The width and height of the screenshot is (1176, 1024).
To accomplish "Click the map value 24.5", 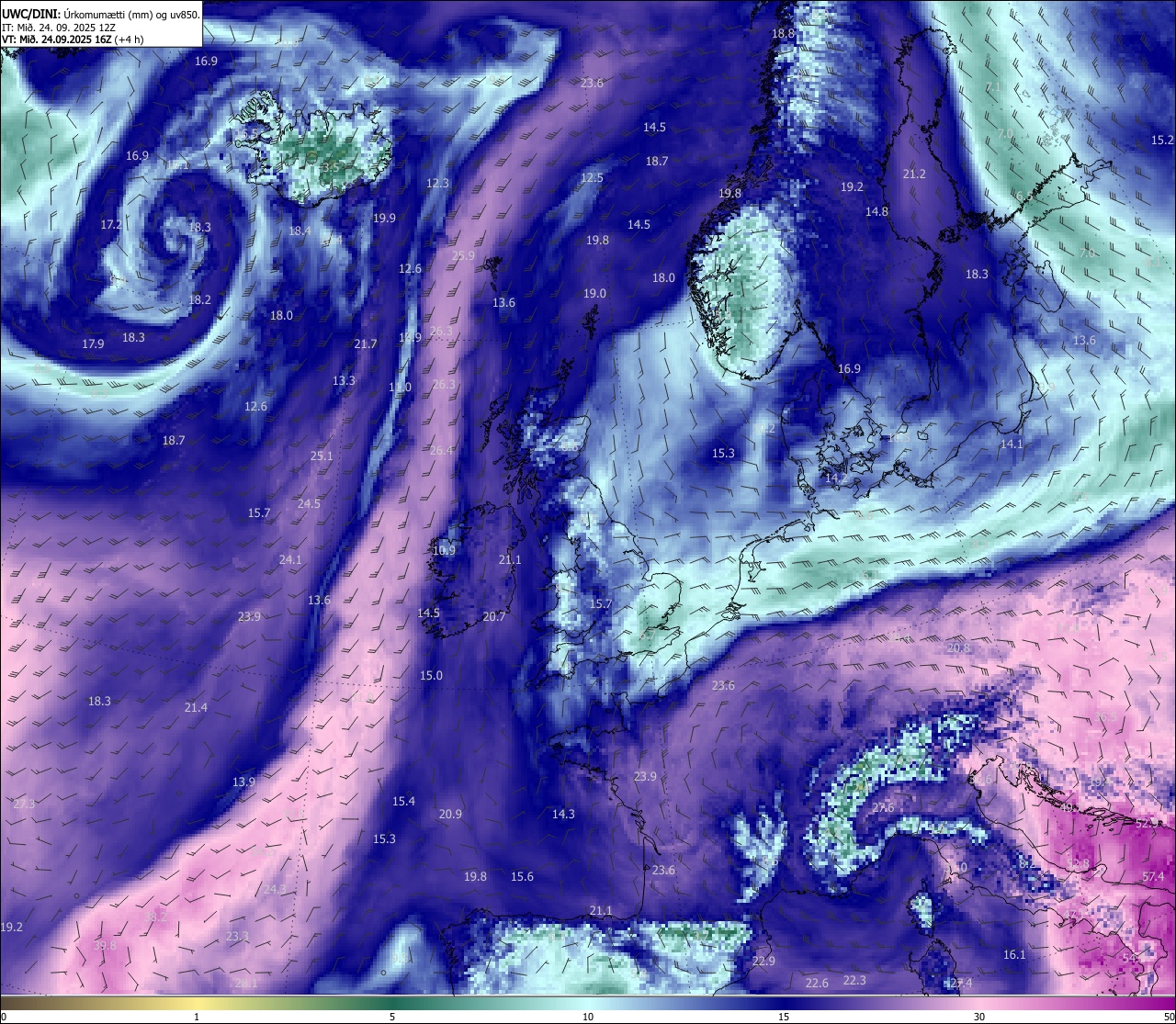I will pyautogui.click(x=309, y=503).
